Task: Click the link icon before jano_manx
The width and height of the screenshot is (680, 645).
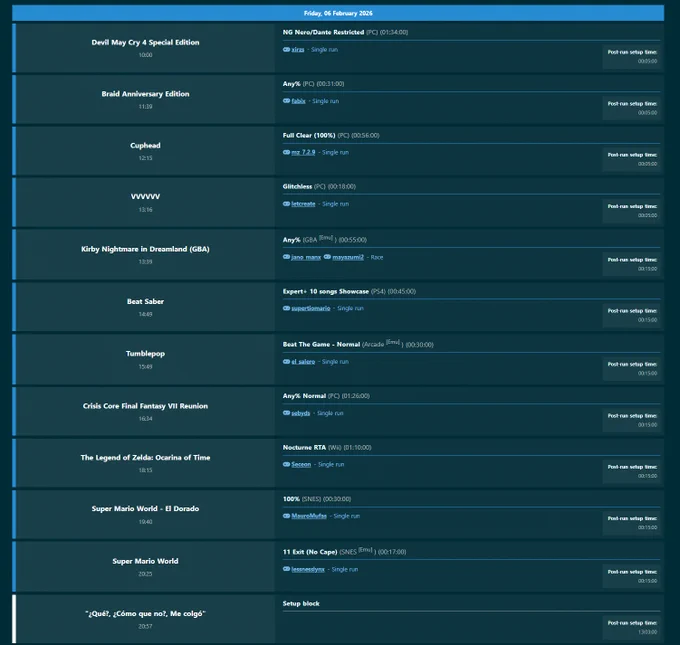Action: (286, 257)
